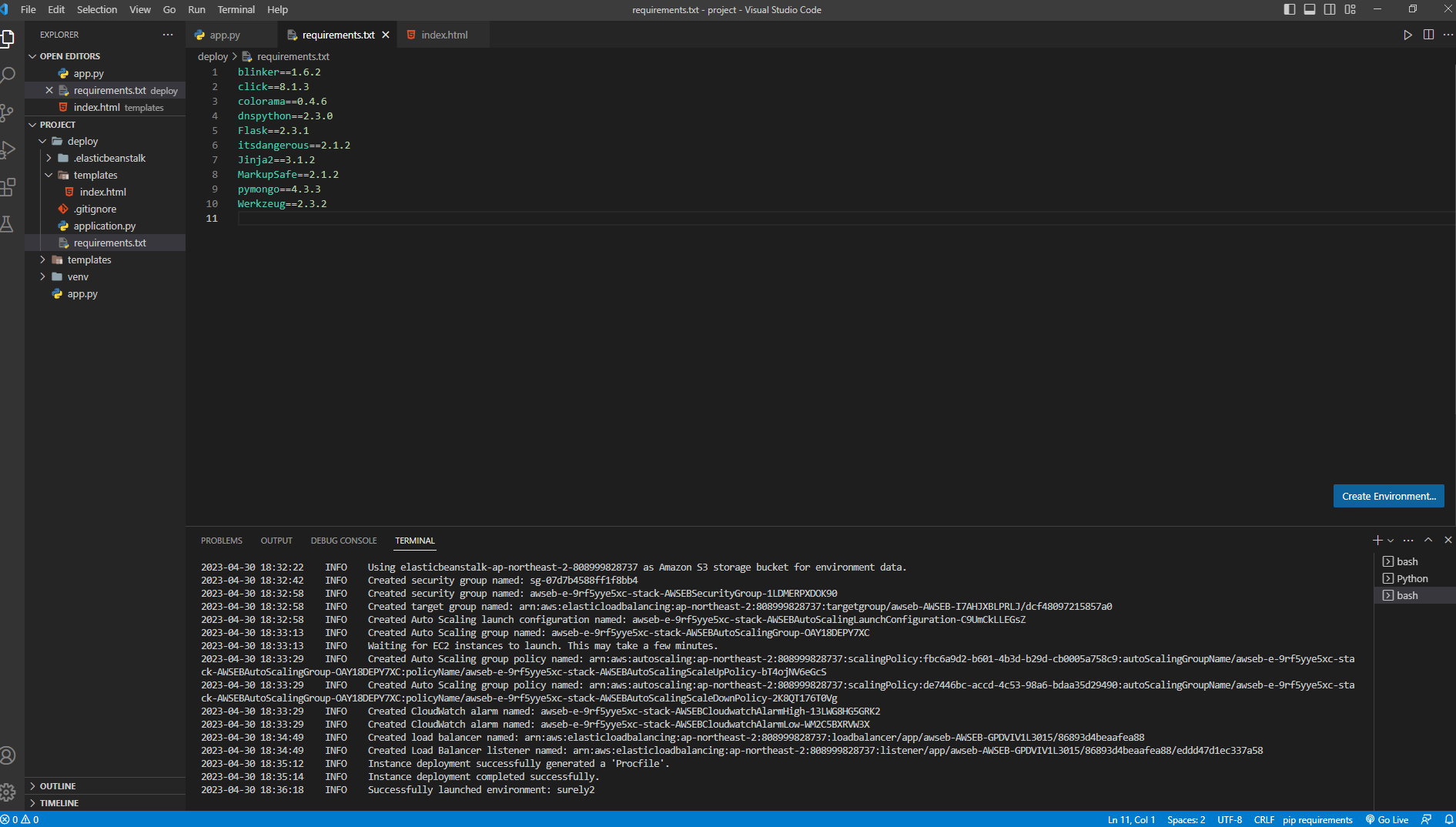Open application.py in the deploy folder
This screenshot has height=827, width=1456.
105,226
